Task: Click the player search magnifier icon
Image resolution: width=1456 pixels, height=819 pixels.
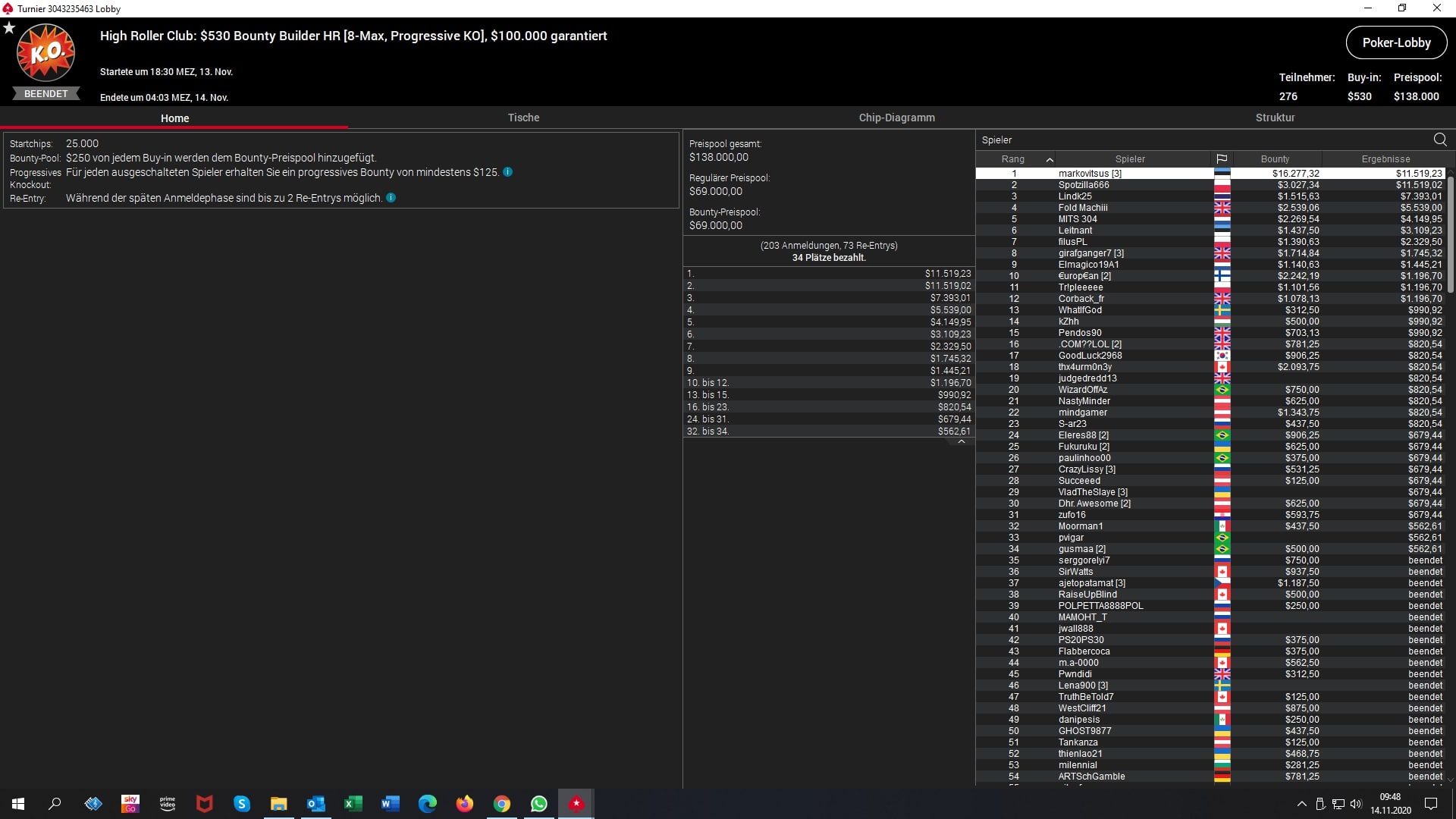Action: pos(1439,140)
